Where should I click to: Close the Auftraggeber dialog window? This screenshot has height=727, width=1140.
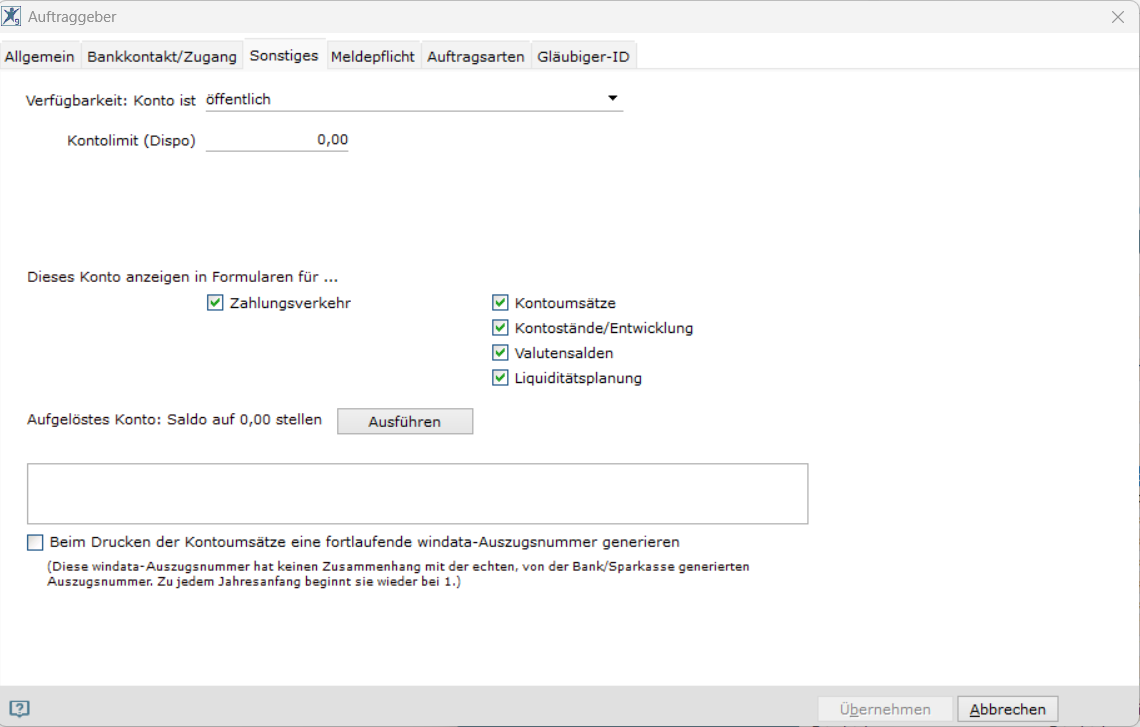tap(1117, 17)
